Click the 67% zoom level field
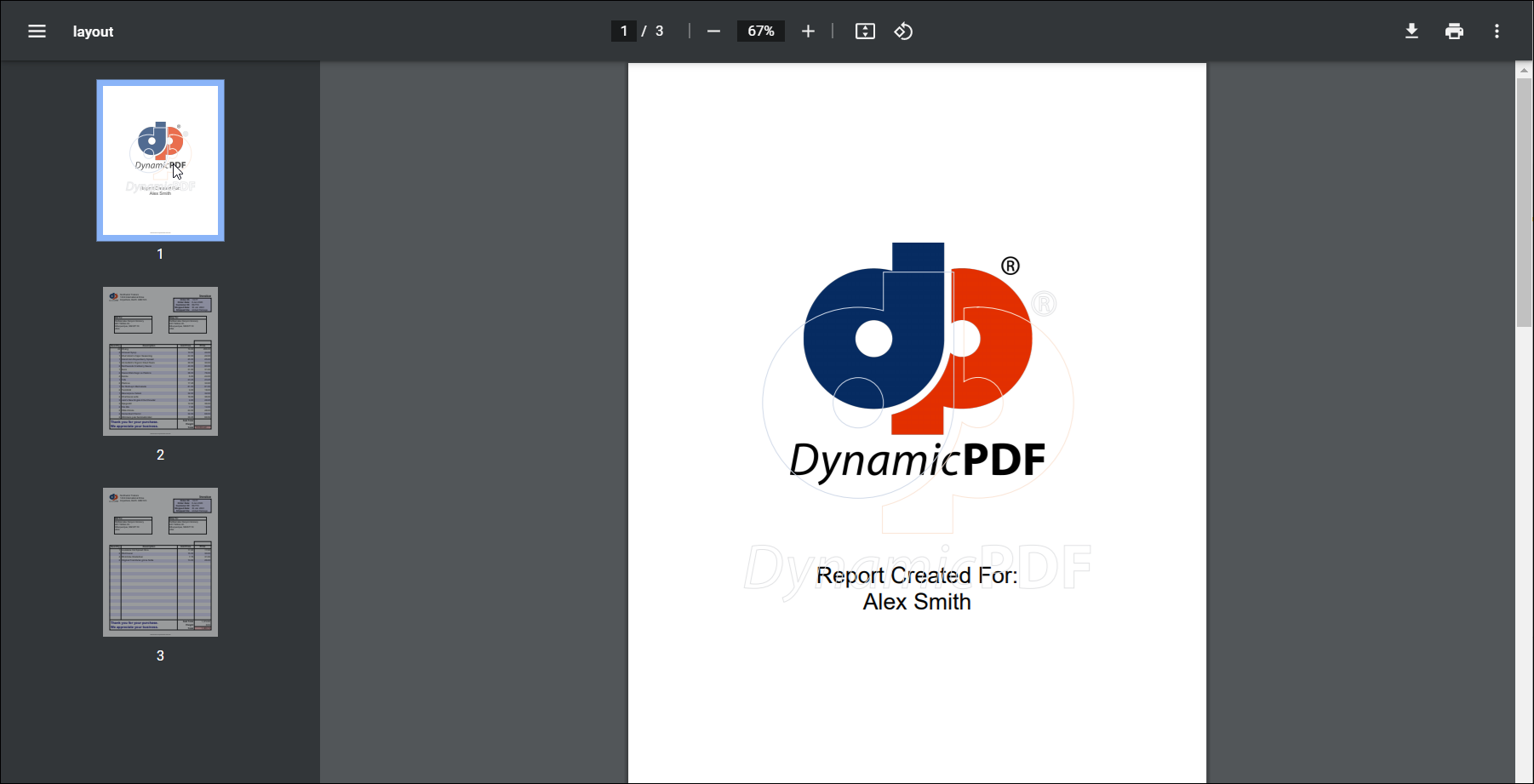This screenshot has width=1534, height=784. (x=760, y=31)
